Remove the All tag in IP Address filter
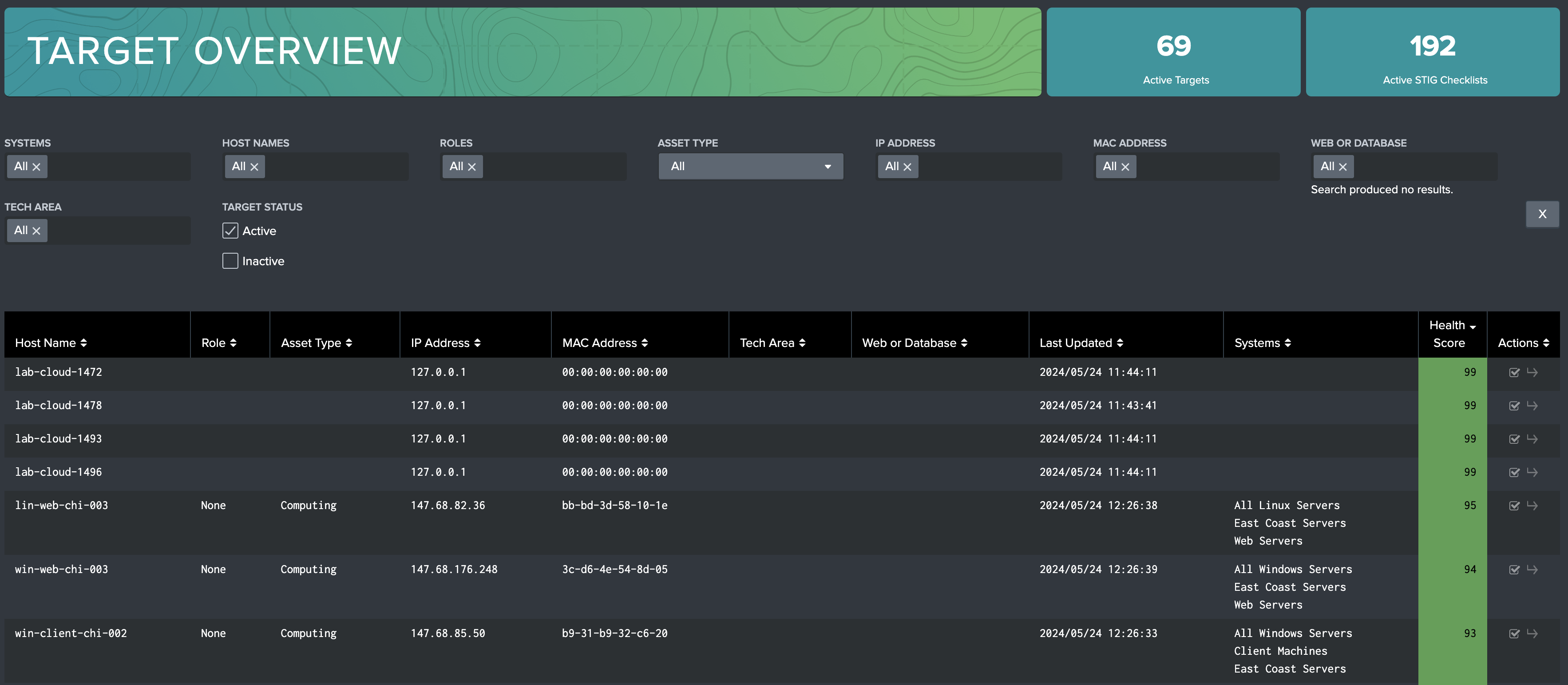This screenshot has height=685, width=1568. coord(907,167)
